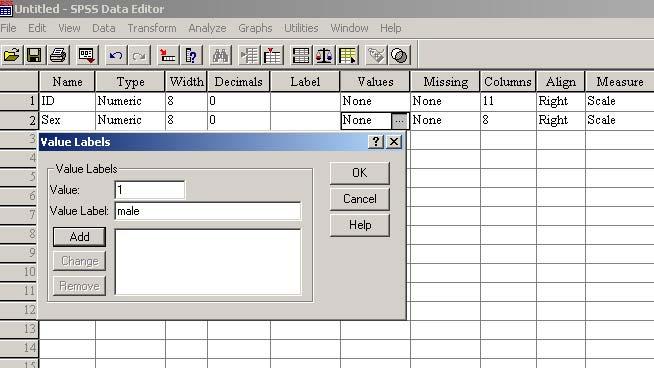
Task: Save the file with floppy disk icon
Action: click(34, 55)
